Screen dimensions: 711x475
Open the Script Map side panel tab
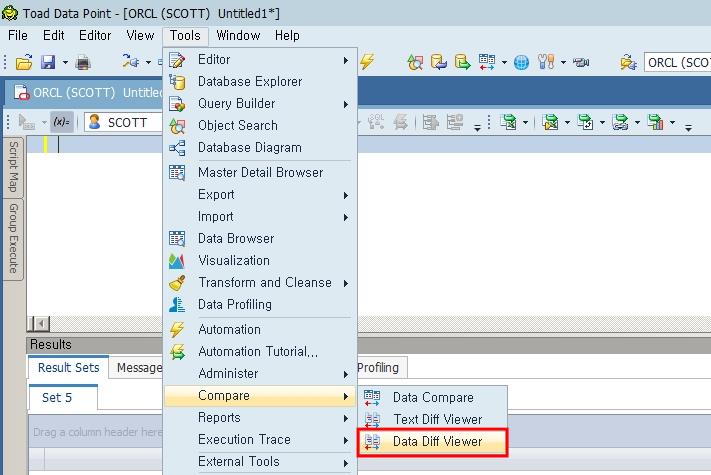(14, 166)
